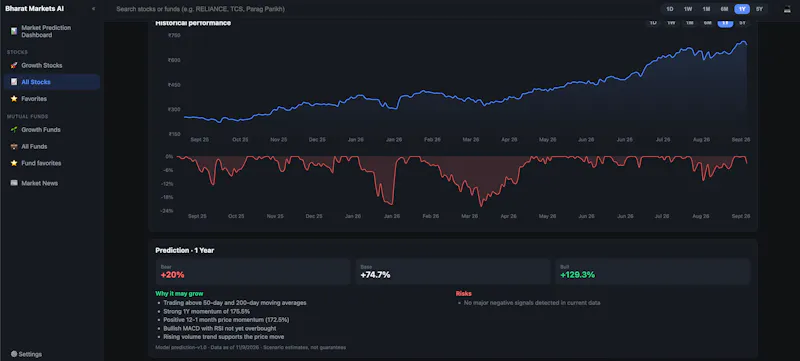Image resolution: width=800 pixels, height=361 pixels.
Task: Click the model prediction disclaimer footer
Action: pyautogui.click(x=251, y=348)
